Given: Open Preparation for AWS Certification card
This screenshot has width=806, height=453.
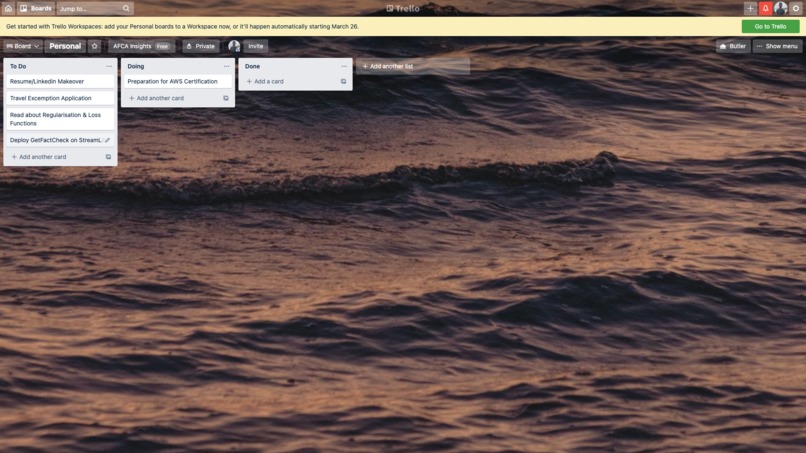Looking at the screenshot, I should 178,81.
